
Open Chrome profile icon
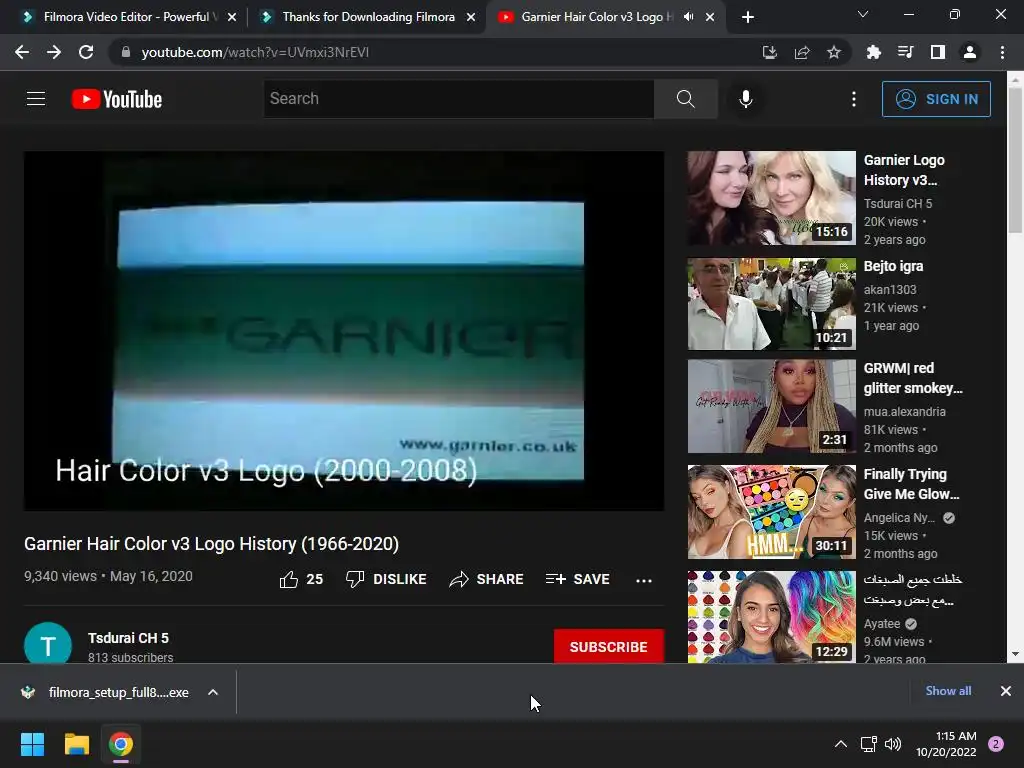point(970,52)
